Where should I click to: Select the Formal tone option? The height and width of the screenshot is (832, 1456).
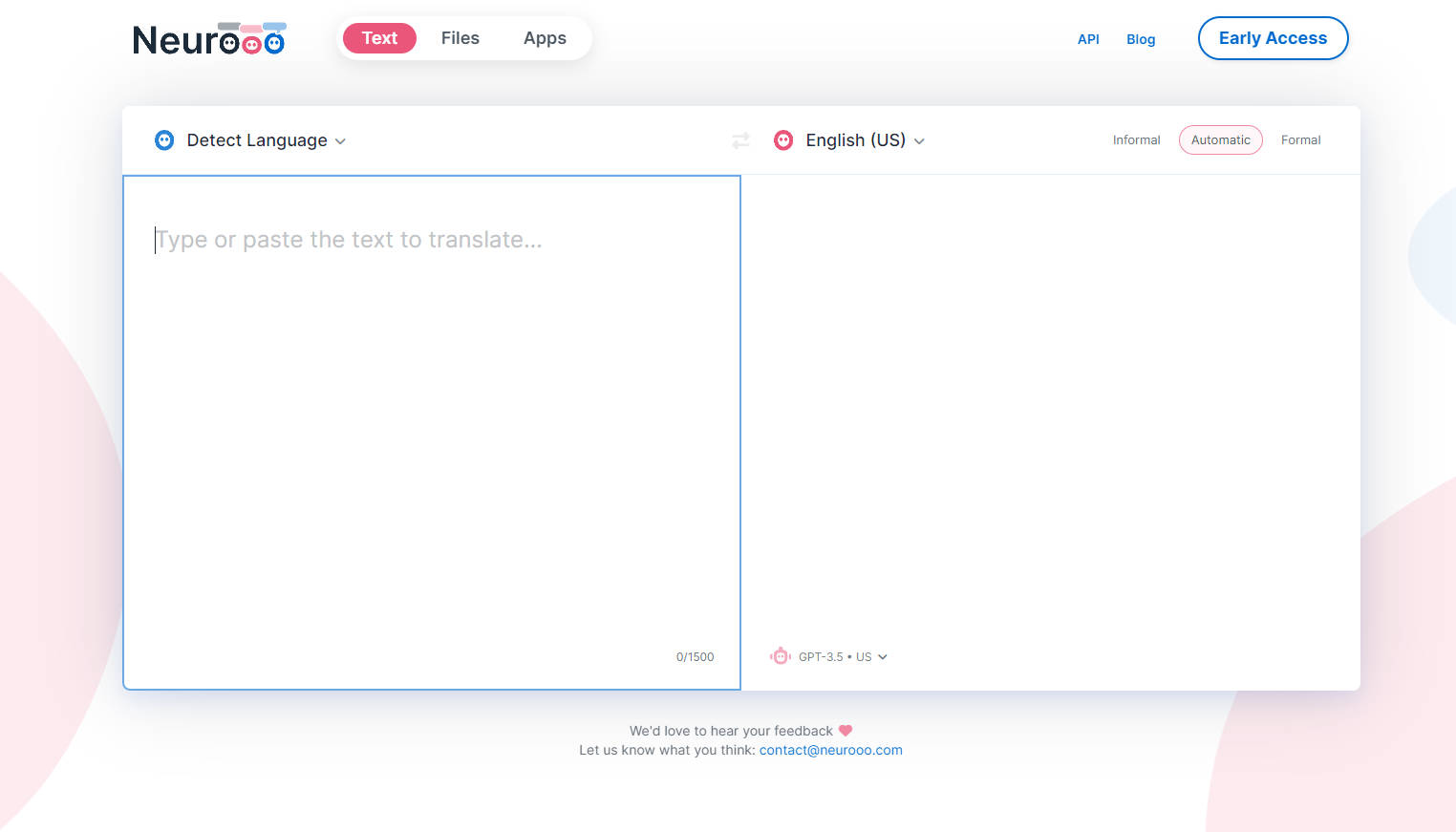pyautogui.click(x=1300, y=140)
